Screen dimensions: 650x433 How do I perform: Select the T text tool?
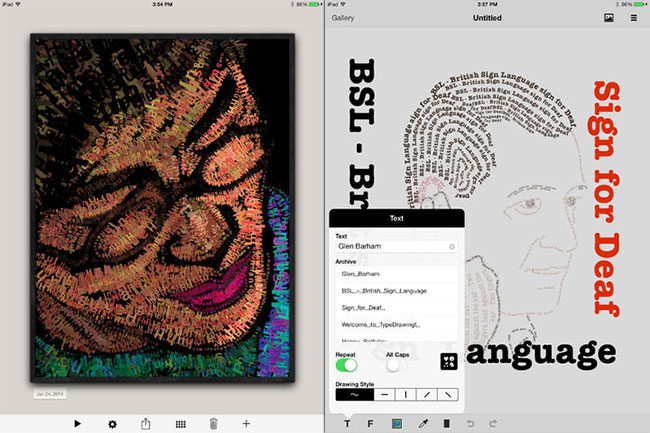[347, 423]
